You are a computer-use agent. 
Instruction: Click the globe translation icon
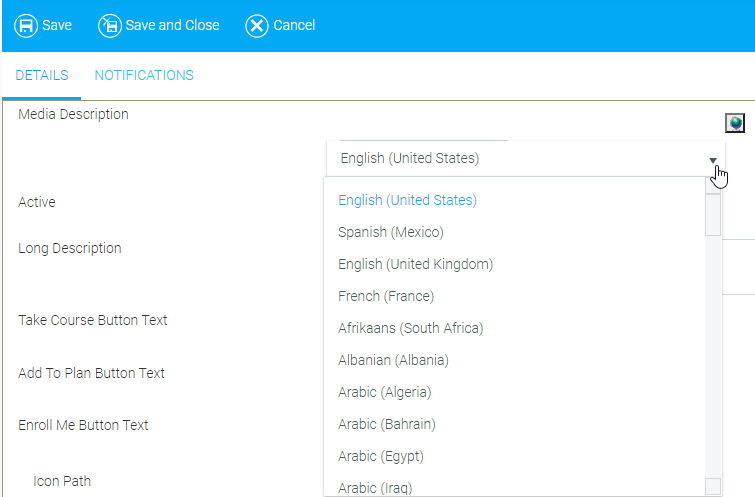tap(735, 123)
